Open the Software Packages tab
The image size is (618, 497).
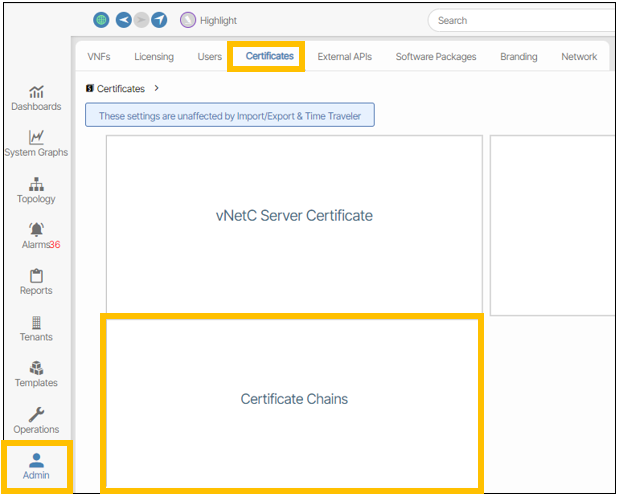pos(436,57)
